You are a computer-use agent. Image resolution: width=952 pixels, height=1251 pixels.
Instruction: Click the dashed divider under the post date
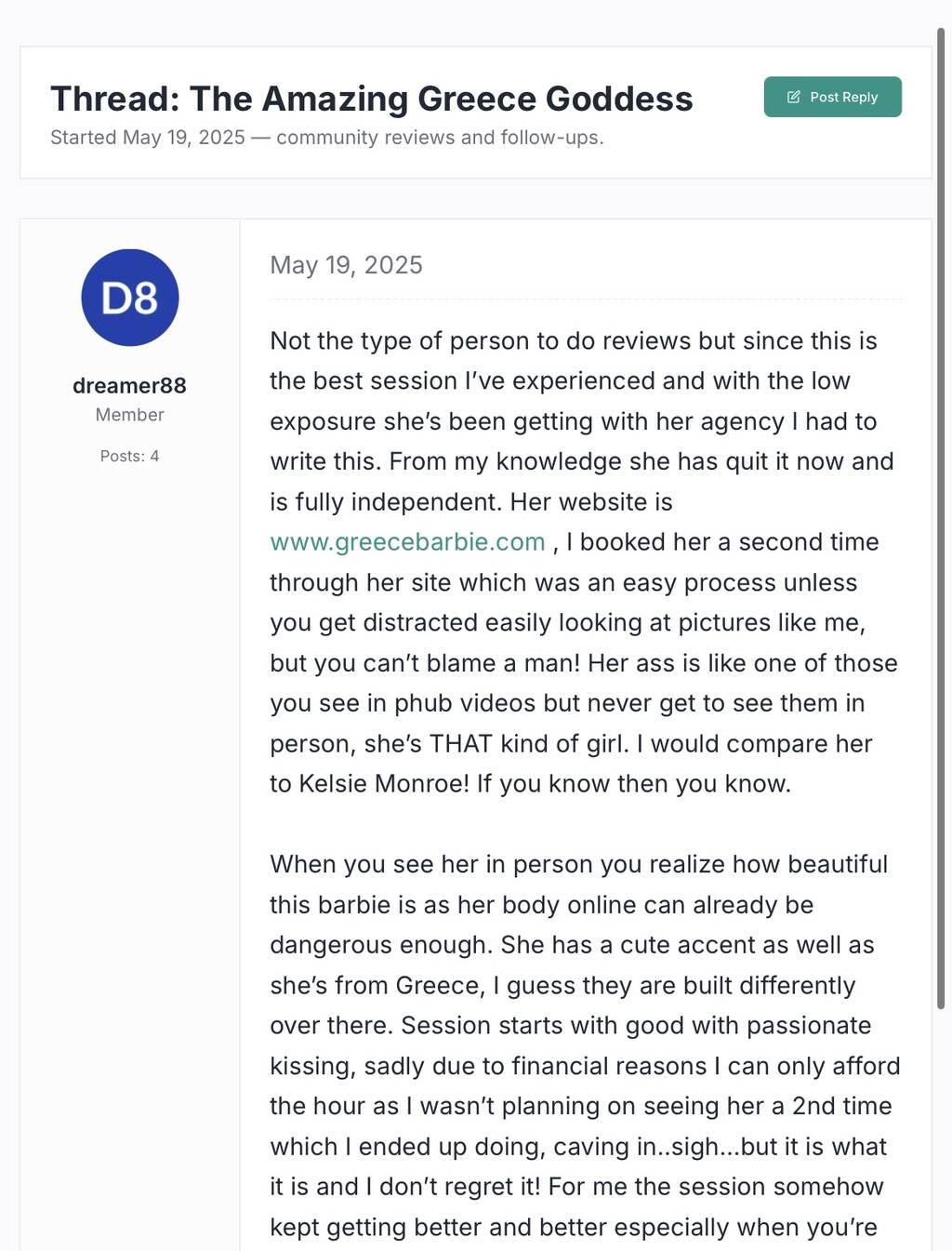[x=586, y=299]
